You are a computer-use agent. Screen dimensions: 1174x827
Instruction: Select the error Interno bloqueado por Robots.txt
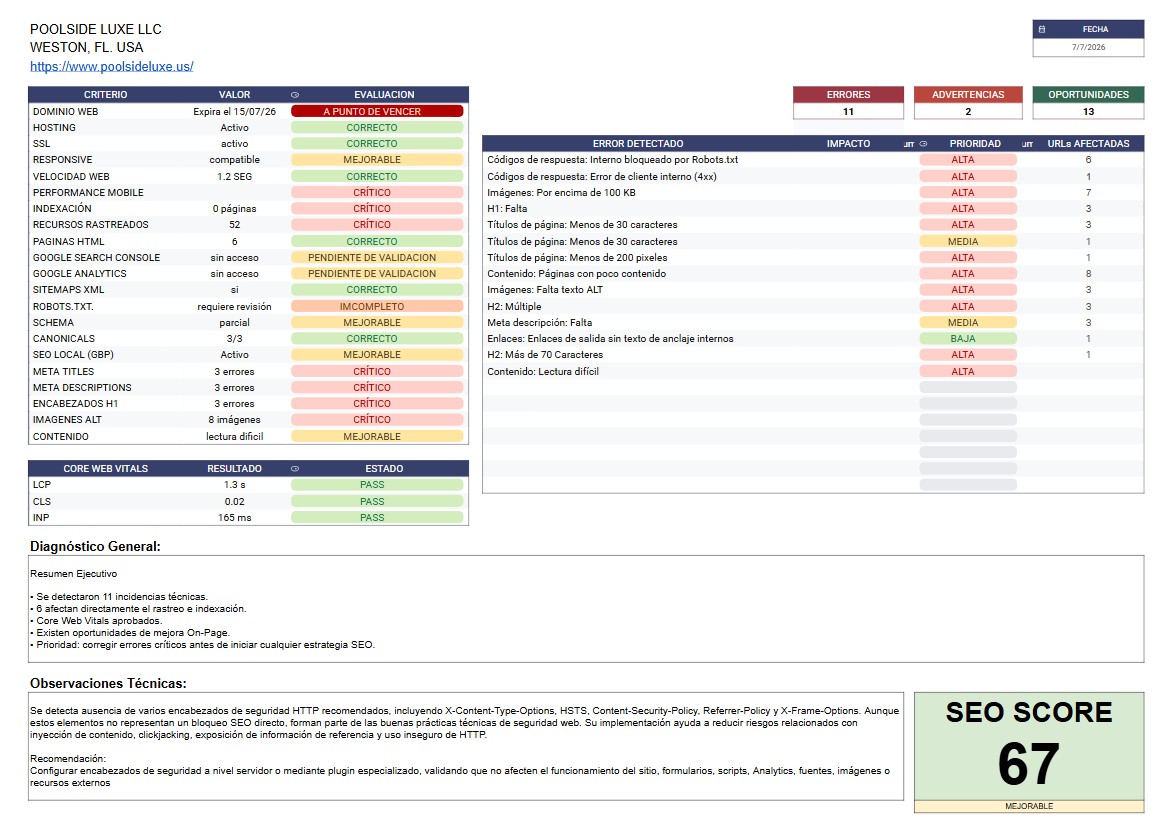[612, 160]
